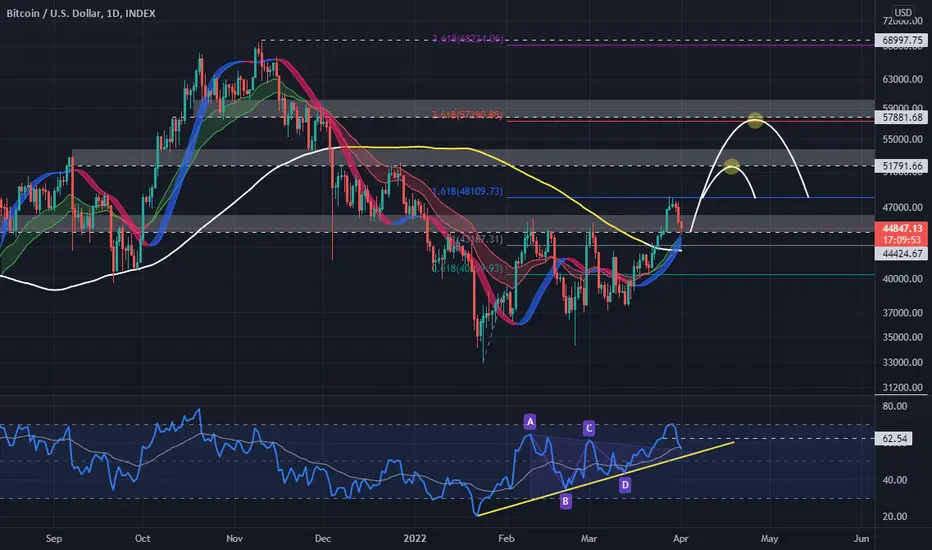Click the red 2.618(57290.85) Fibonacci label
Screen dimensions: 932x550
click(x=467, y=115)
